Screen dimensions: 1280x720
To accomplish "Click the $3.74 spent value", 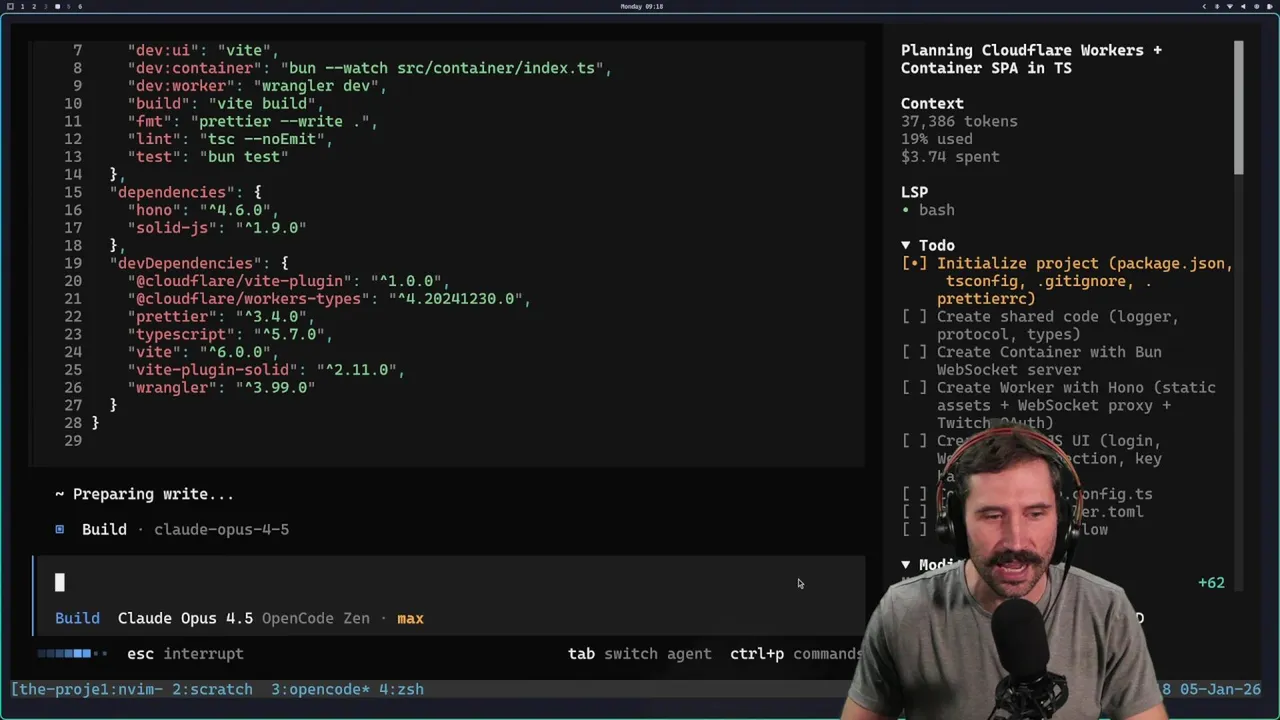I will coord(950,157).
